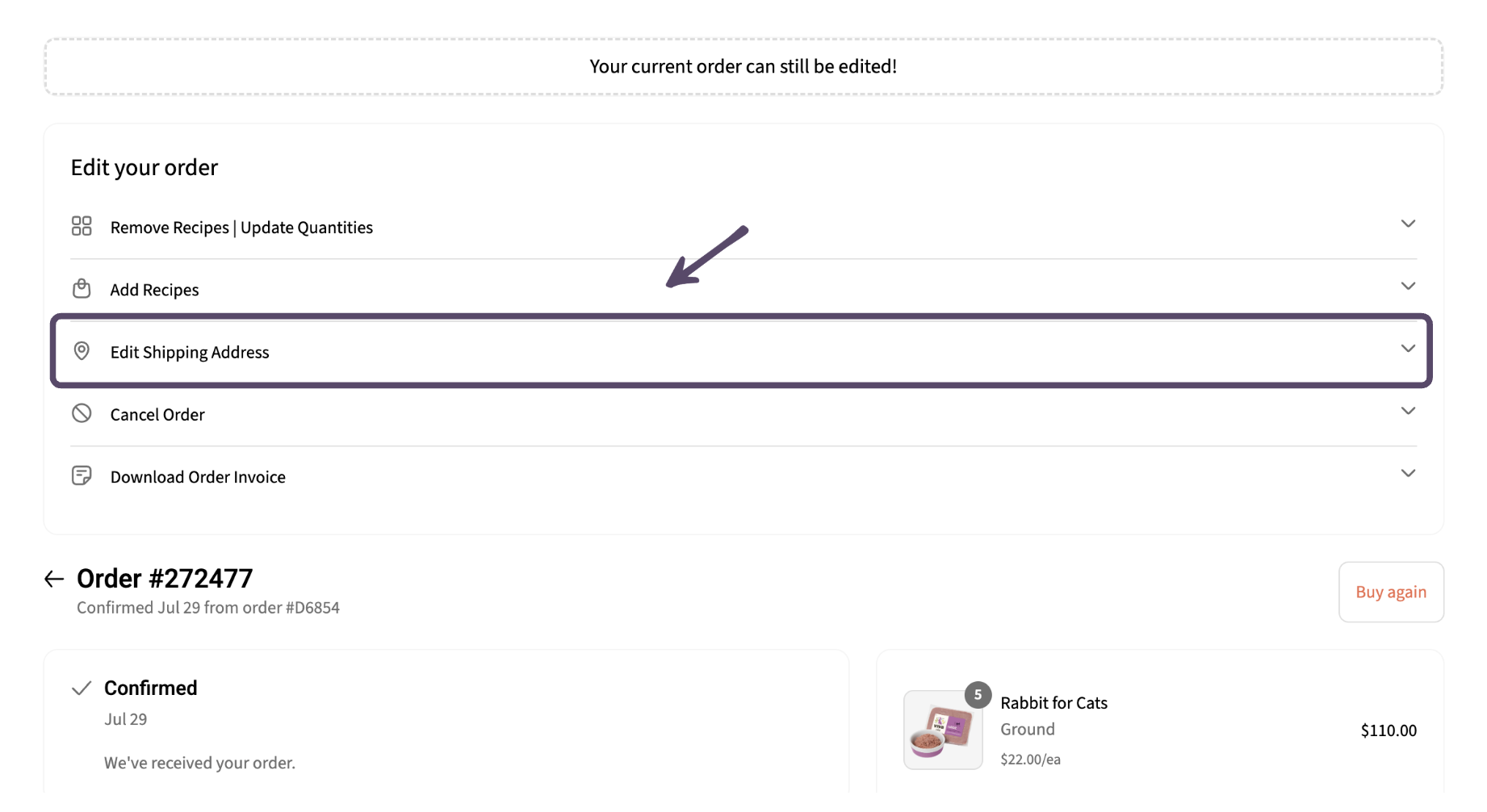Click the shopping bag icon for Add Recipes

[82, 288]
